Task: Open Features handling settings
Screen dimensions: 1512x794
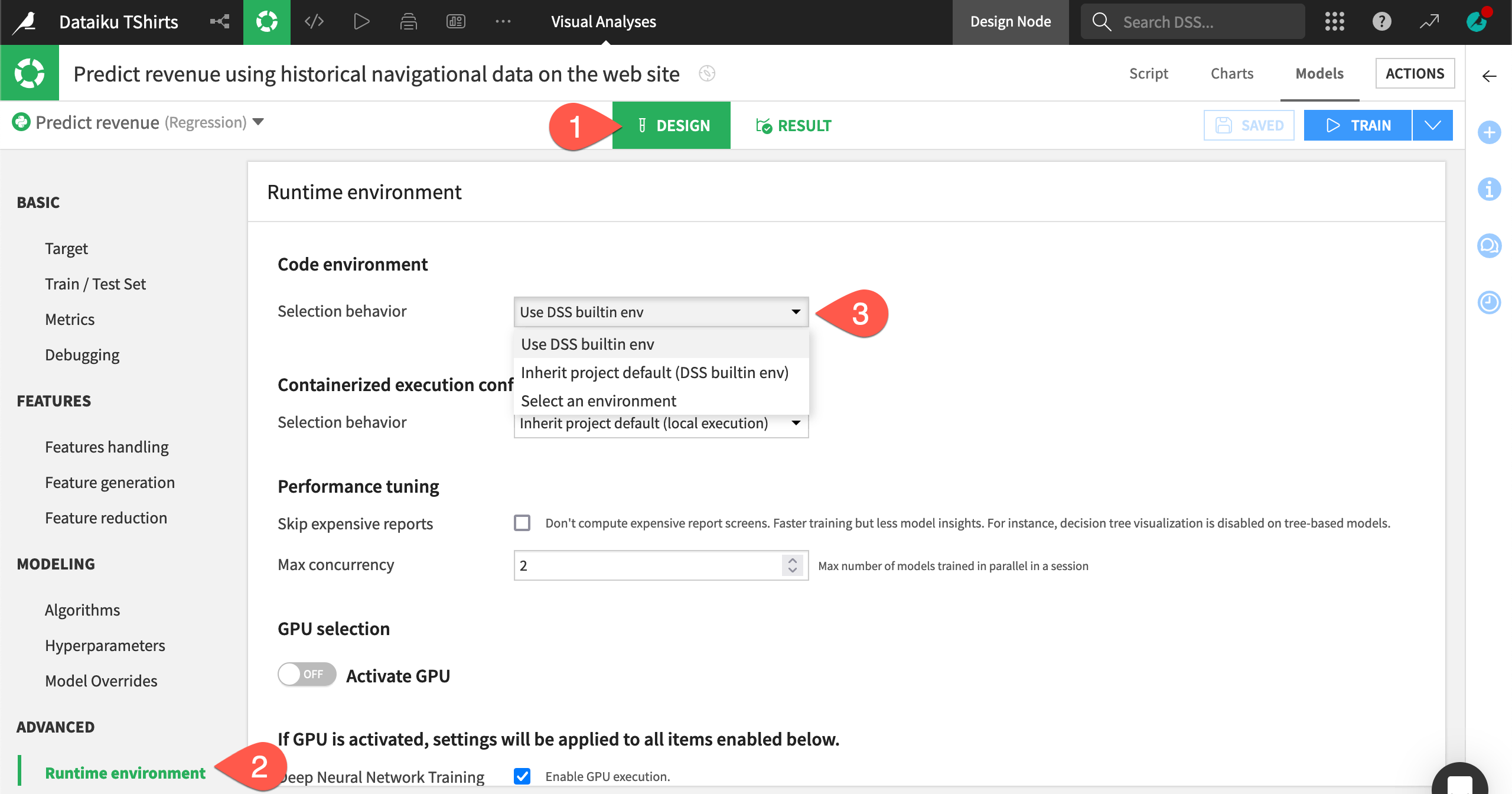Action: pyautogui.click(x=107, y=447)
